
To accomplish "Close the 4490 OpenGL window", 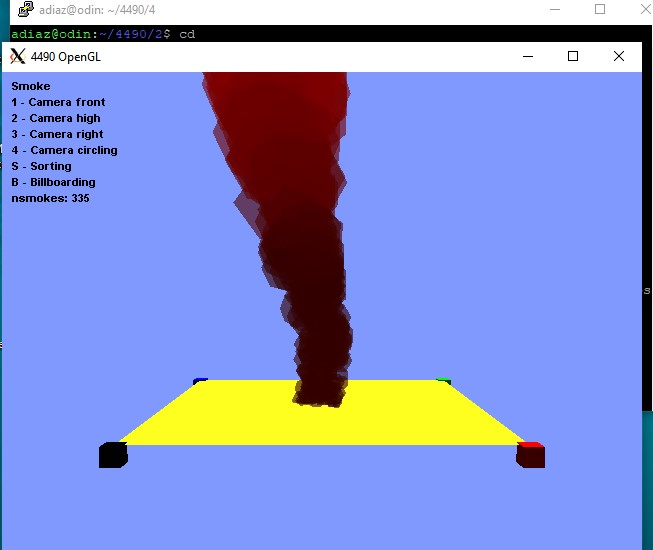I will [619, 56].
